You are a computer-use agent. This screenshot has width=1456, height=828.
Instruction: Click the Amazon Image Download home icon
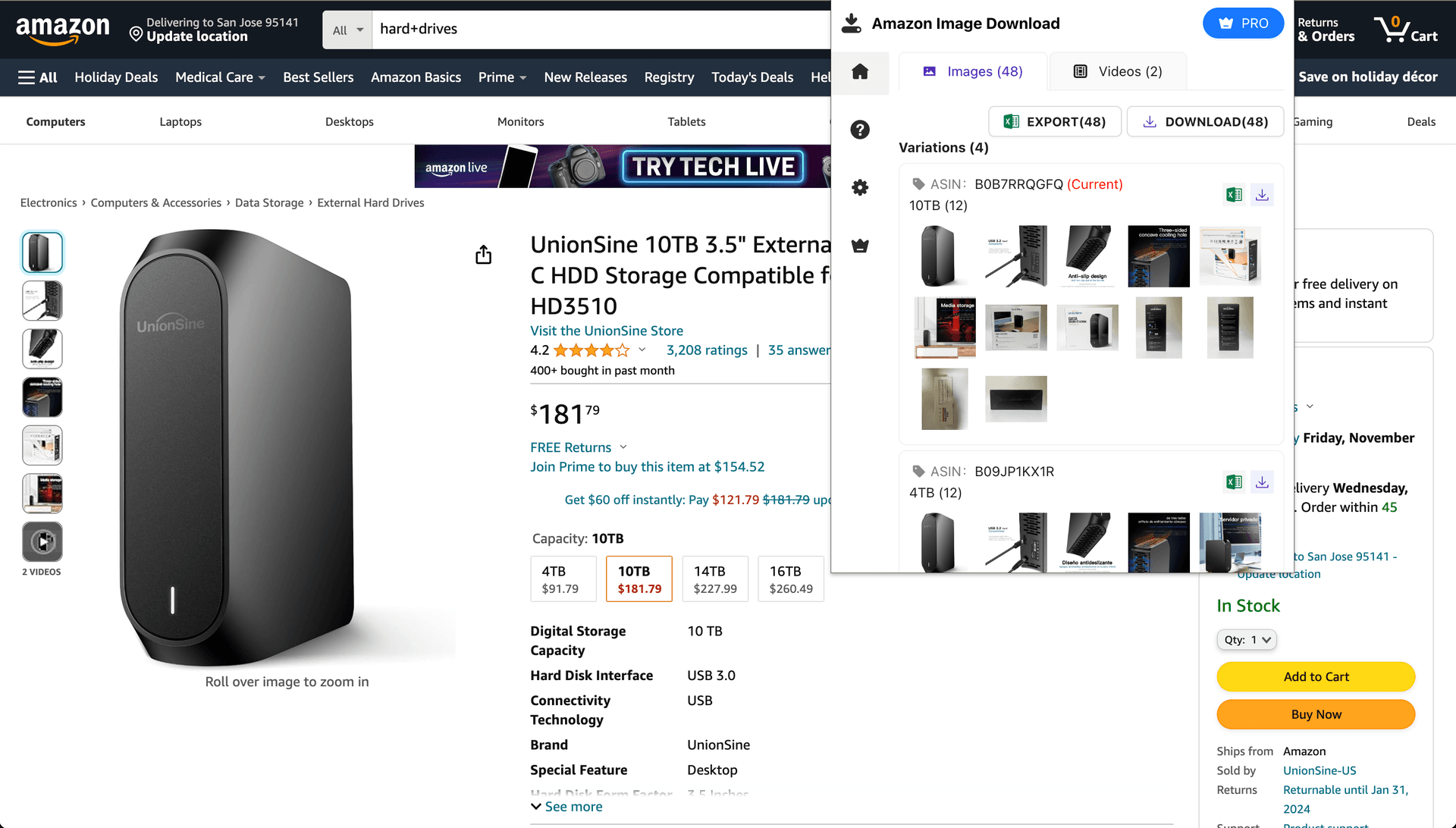point(859,71)
